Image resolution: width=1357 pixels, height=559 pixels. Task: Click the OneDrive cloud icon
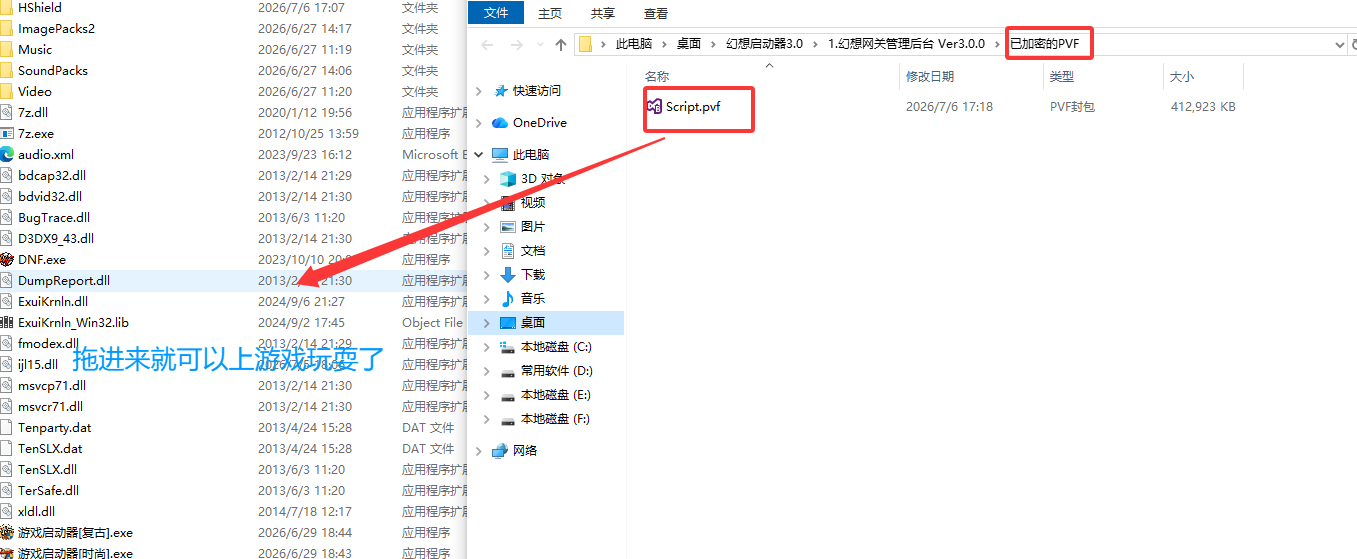point(500,123)
